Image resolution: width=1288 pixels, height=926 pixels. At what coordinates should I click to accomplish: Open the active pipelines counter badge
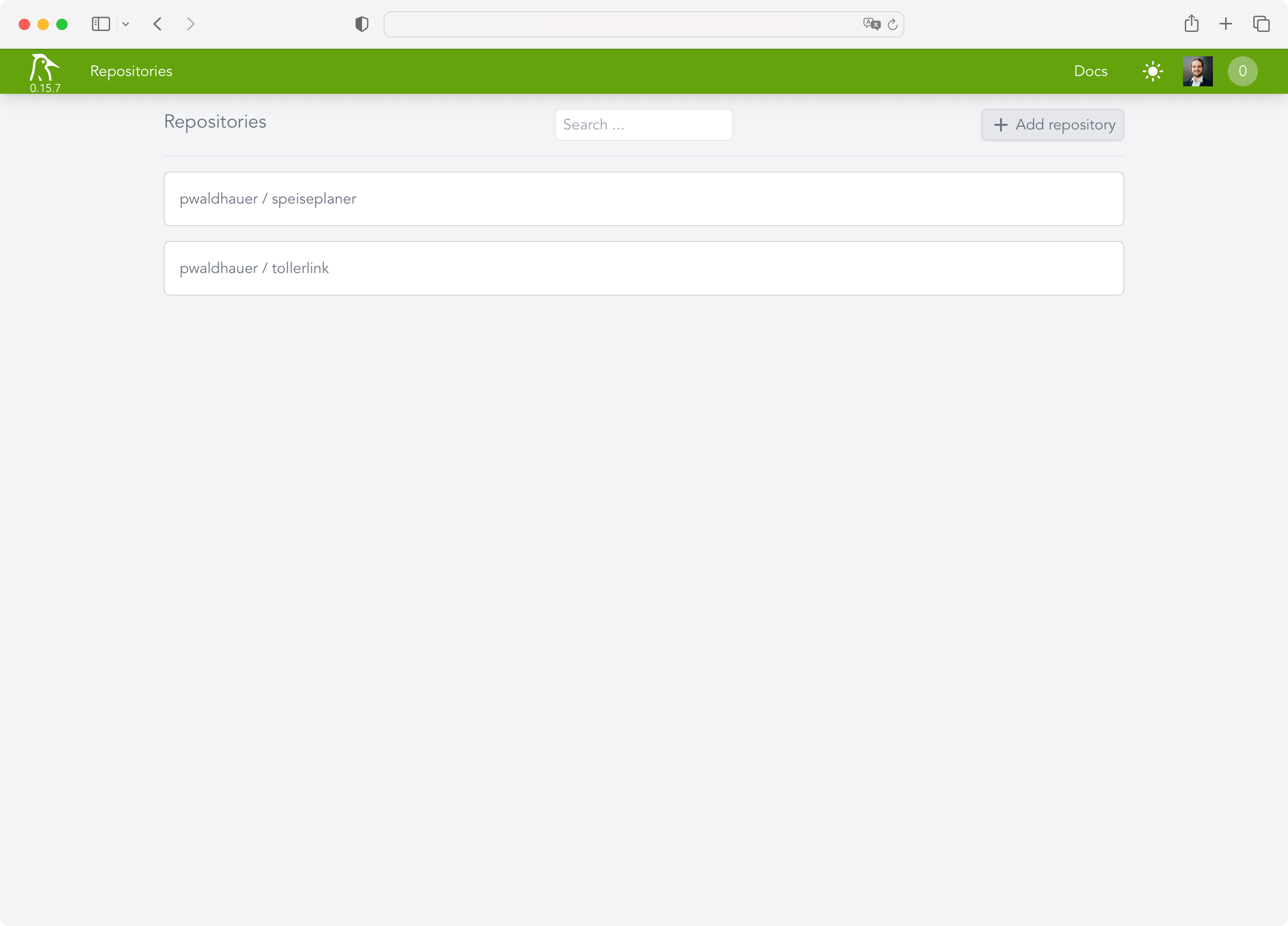click(1242, 72)
